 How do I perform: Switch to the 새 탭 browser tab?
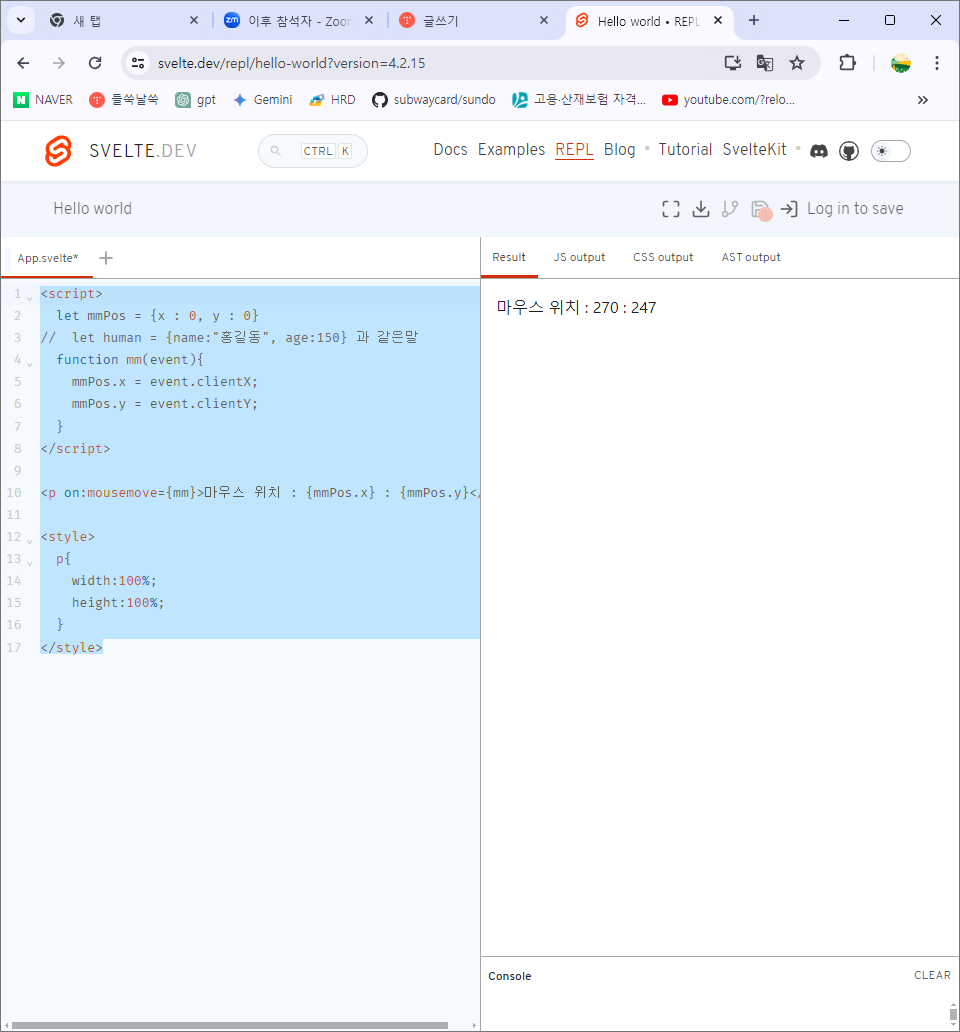[124, 21]
